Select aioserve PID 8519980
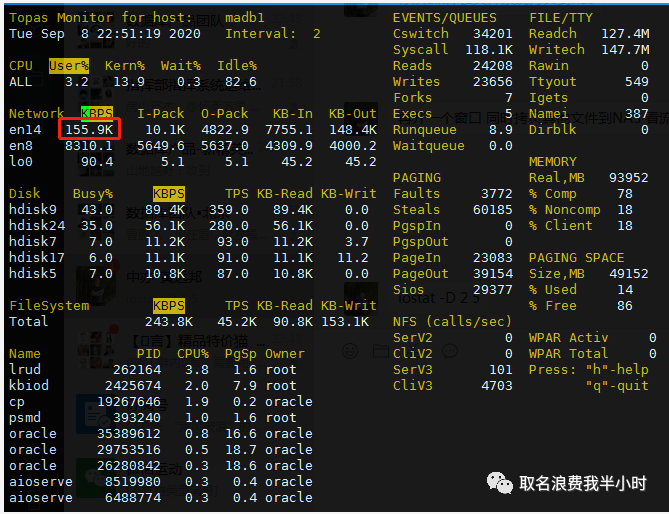This screenshot has height=514, width=669. click(133, 482)
